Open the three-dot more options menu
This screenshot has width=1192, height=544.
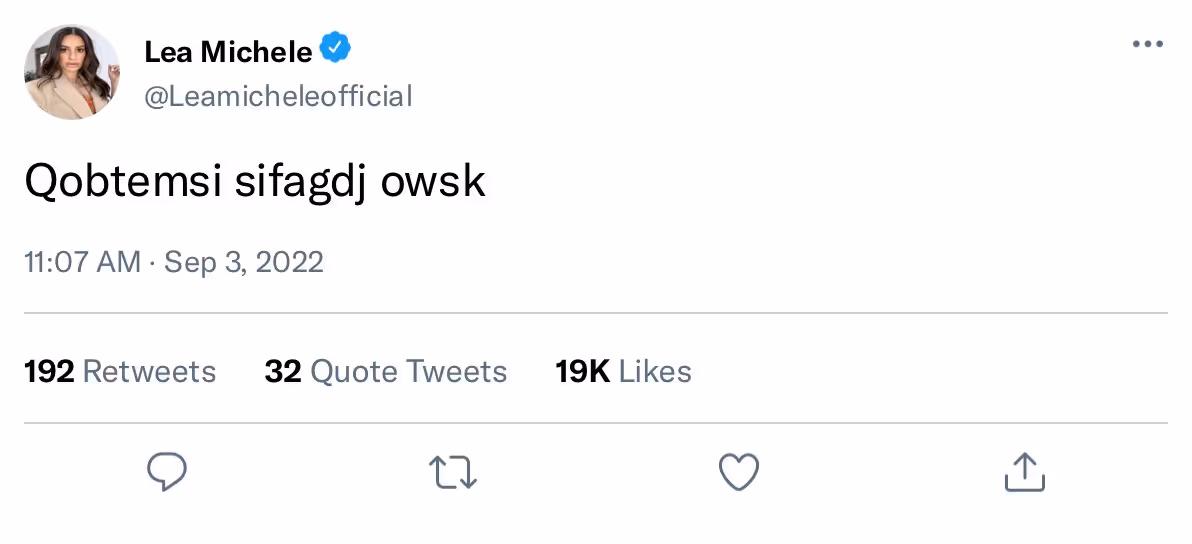pos(1147,44)
